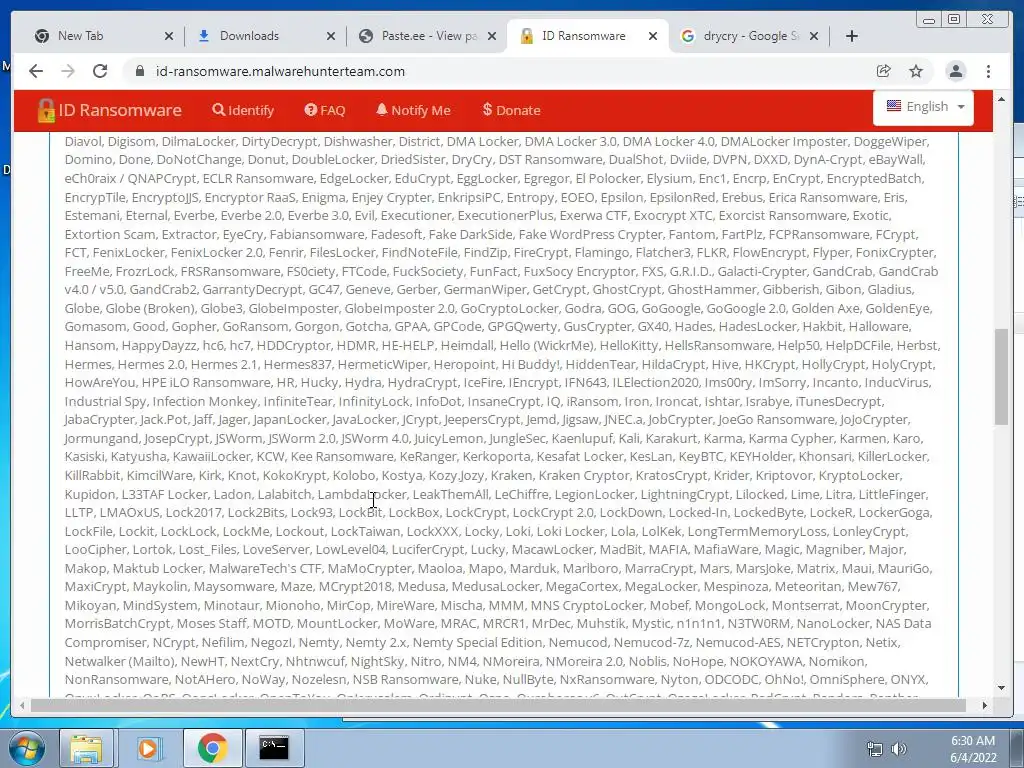This screenshot has height=768, width=1024.
Task: Close the ID Ransomware tab
Action: pyautogui.click(x=653, y=36)
